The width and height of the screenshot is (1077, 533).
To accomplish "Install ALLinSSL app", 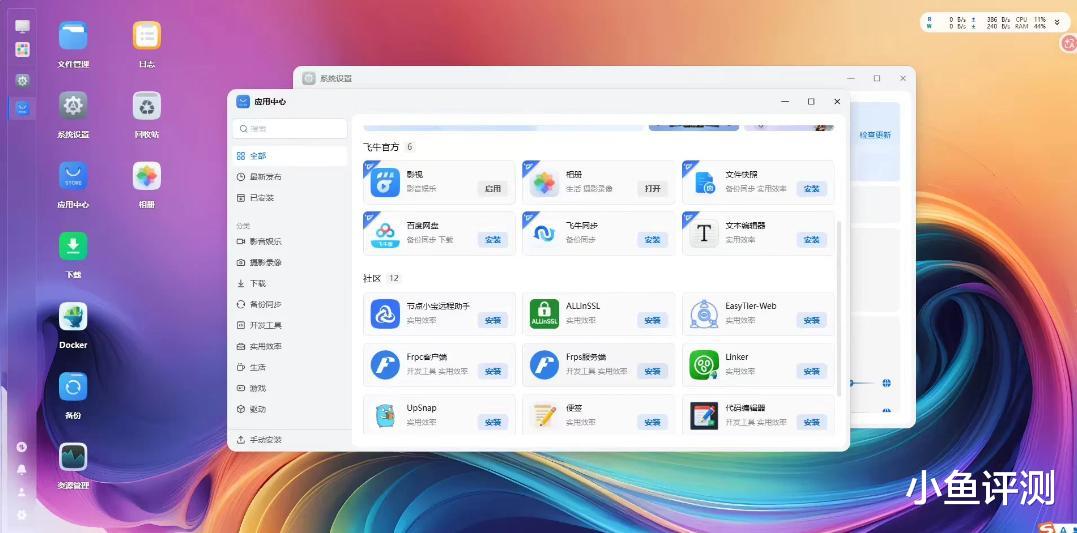I will click(x=652, y=320).
